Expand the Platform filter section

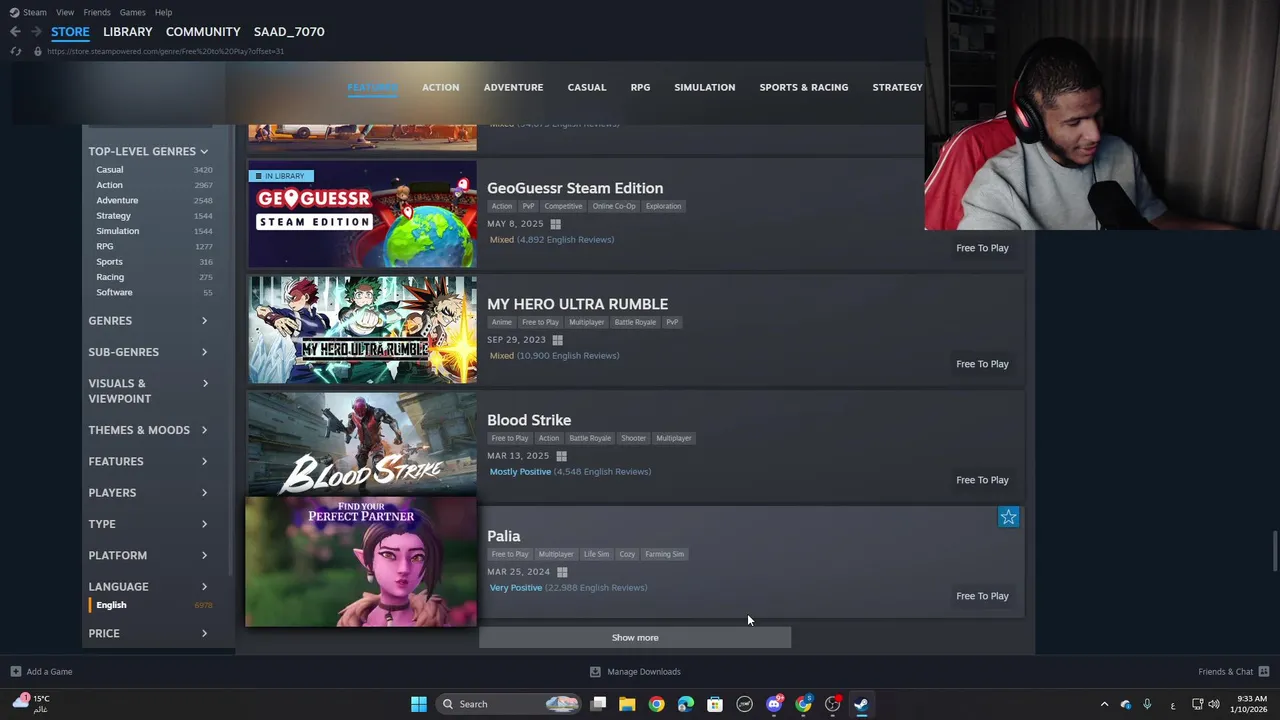[x=148, y=555]
